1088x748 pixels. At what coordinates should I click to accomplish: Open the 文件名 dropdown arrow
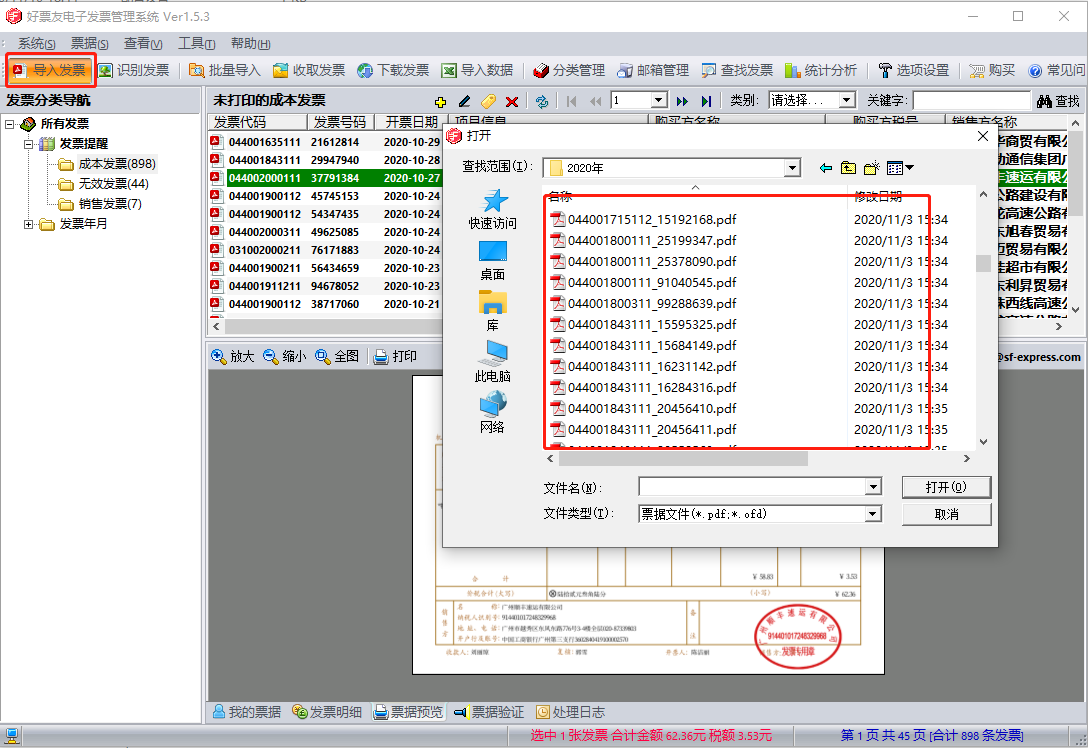(874, 487)
